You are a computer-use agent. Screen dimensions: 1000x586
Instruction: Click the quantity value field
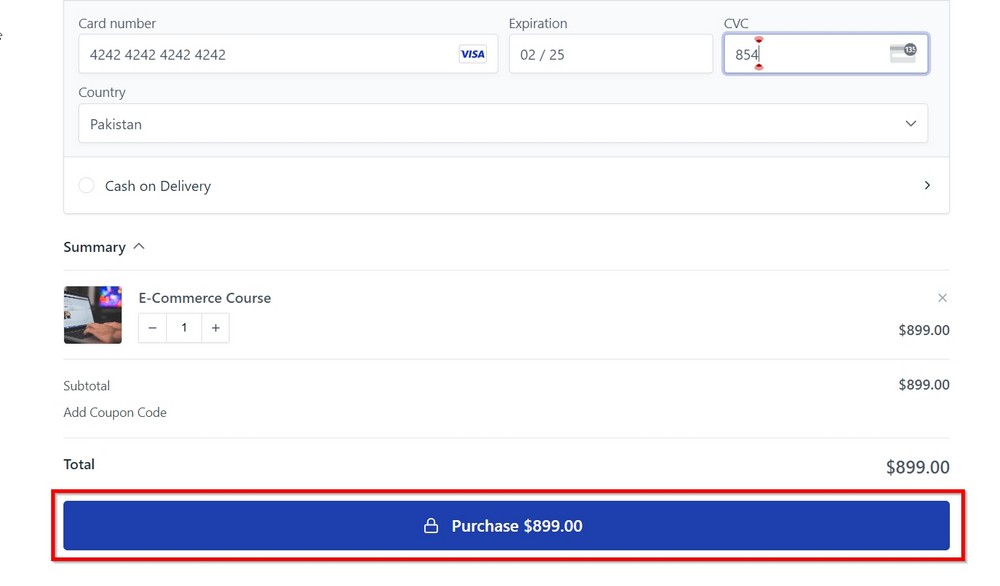pyautogui.click(x=183, y=328)
